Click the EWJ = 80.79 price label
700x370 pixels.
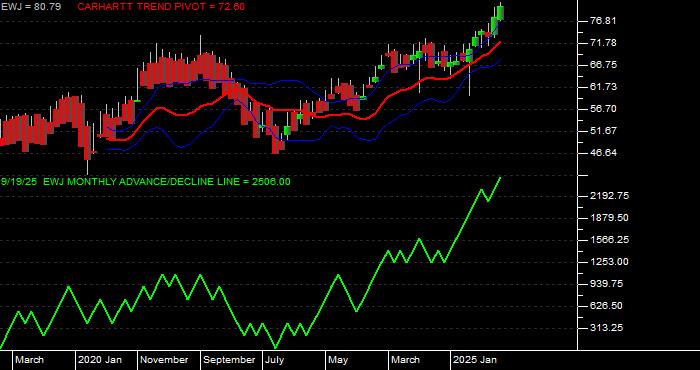[30, 7]
